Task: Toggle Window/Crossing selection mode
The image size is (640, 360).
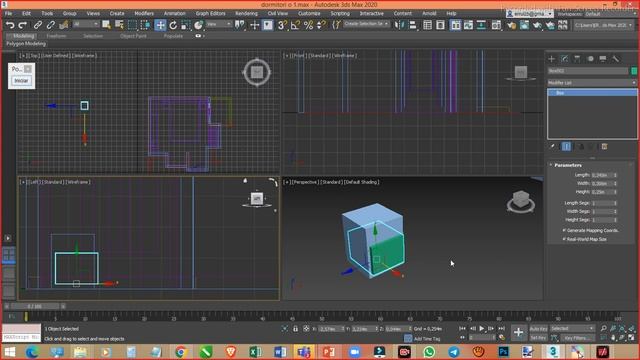Action: point(145,25)
